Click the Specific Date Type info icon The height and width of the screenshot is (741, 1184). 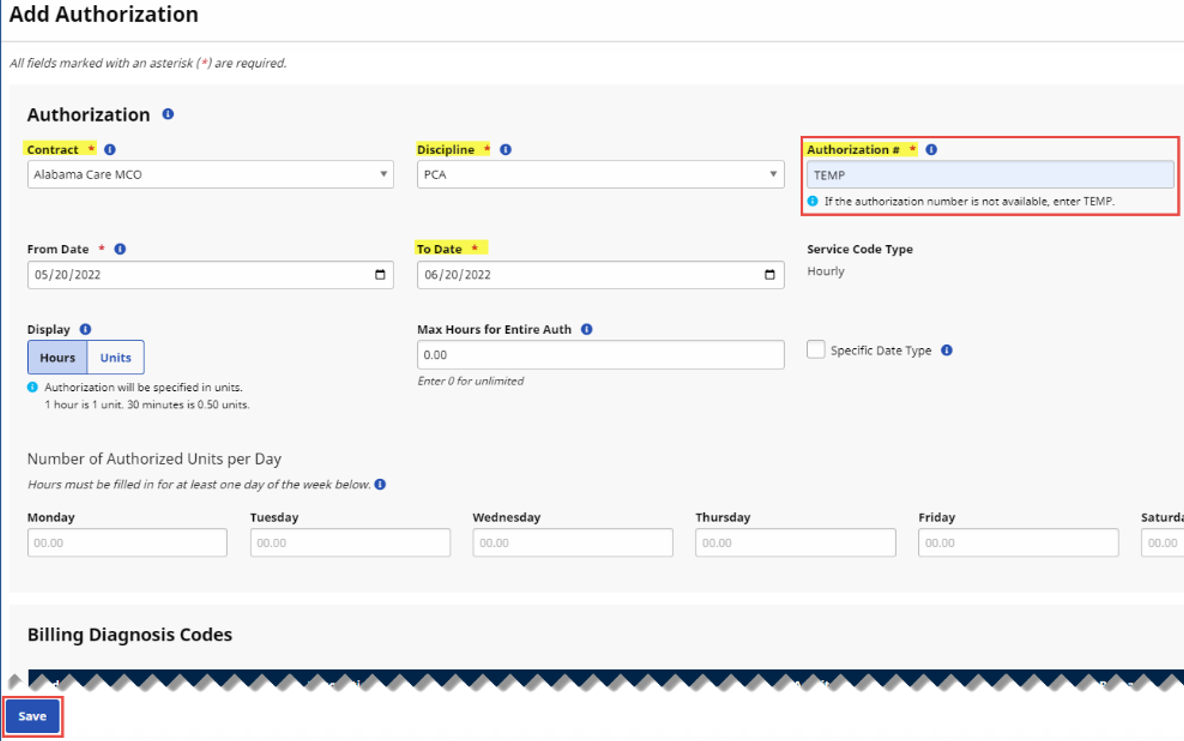pos(946,350)
